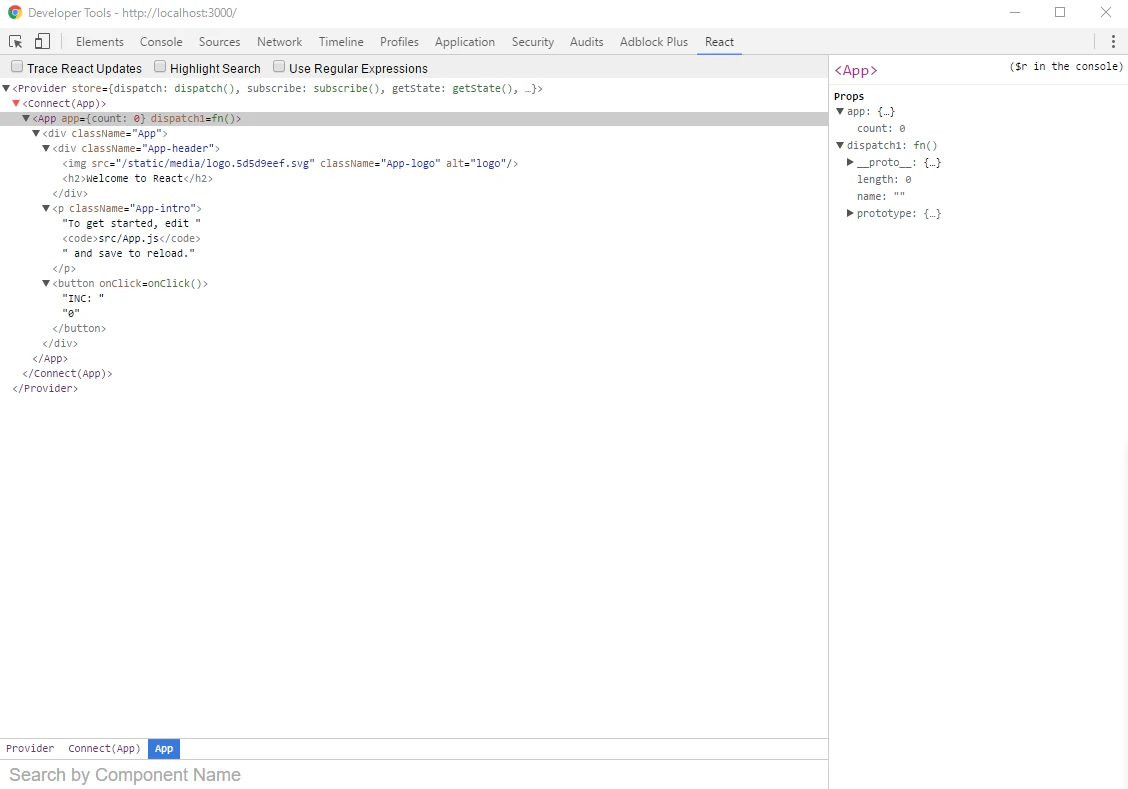Select Connect(App) in the breadcrumb bar

[x=104, y=749]
